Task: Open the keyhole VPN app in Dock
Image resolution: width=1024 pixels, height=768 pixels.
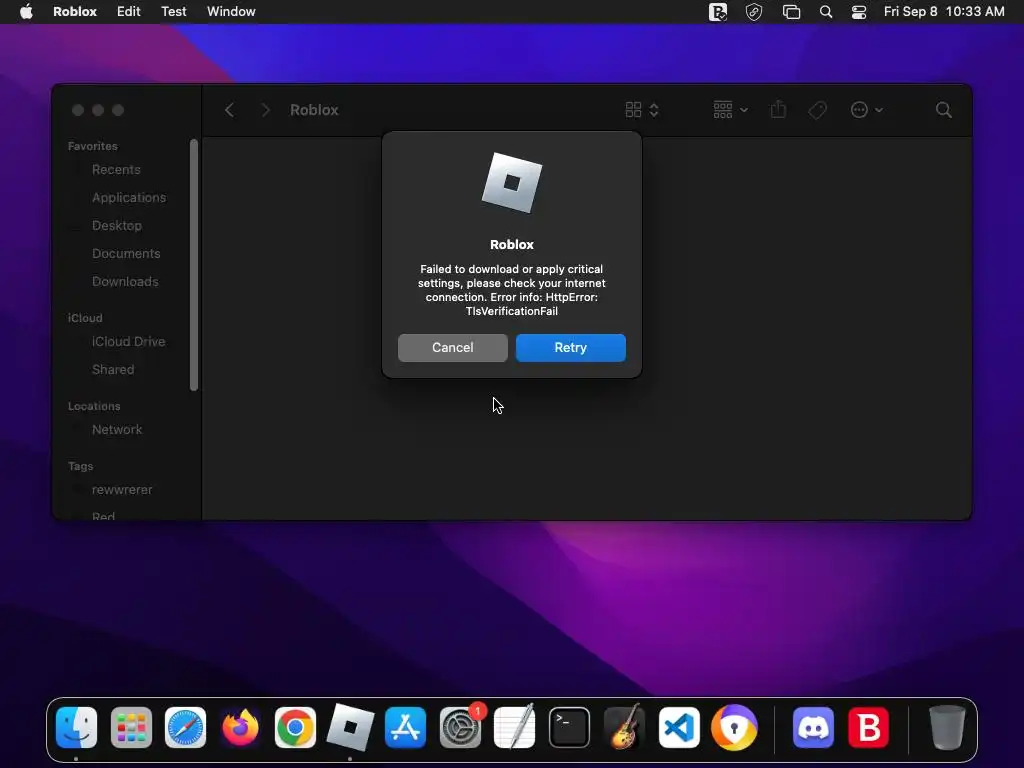Action: pos(734,728)
